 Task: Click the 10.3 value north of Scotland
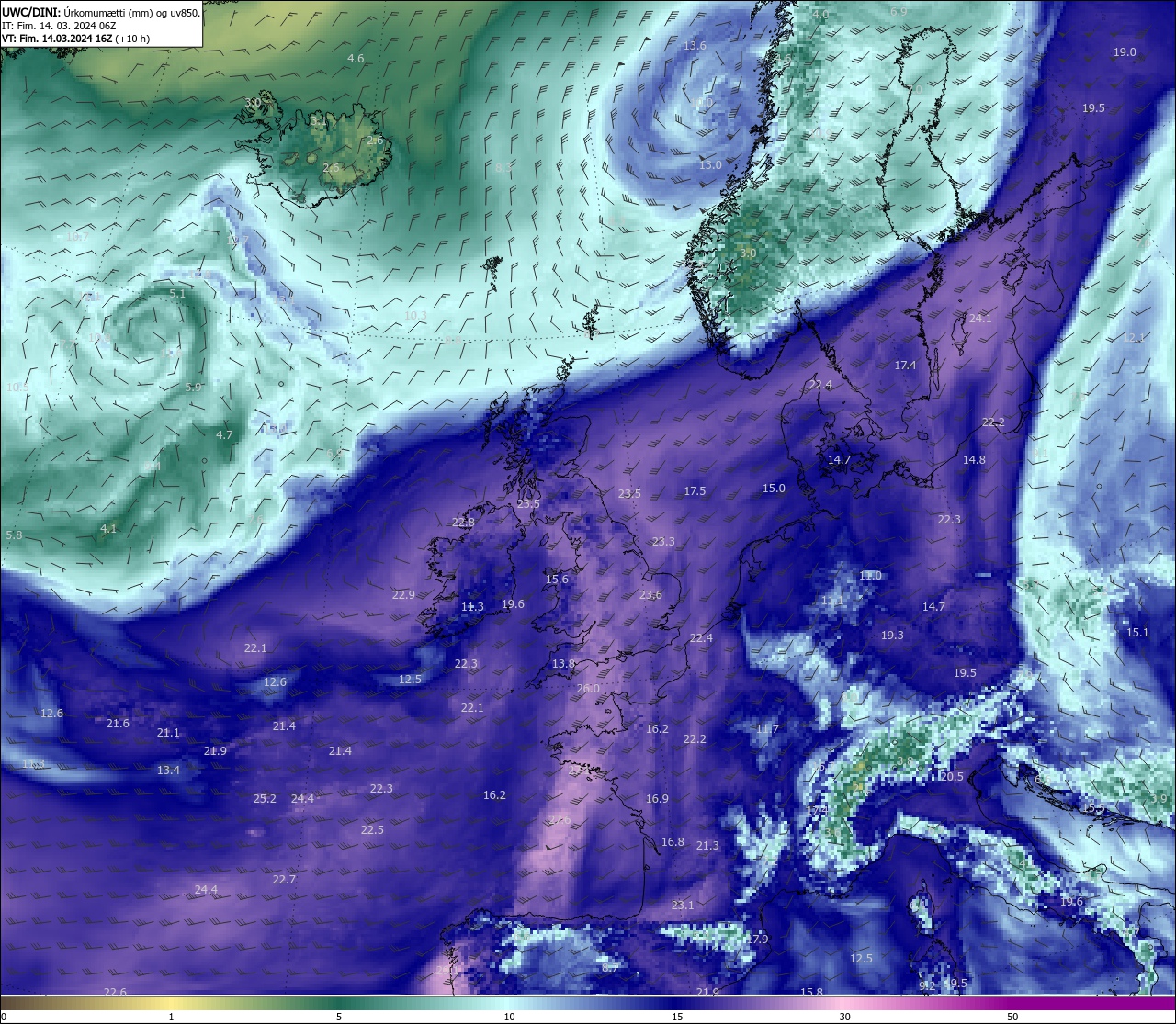tap(415, 315)
